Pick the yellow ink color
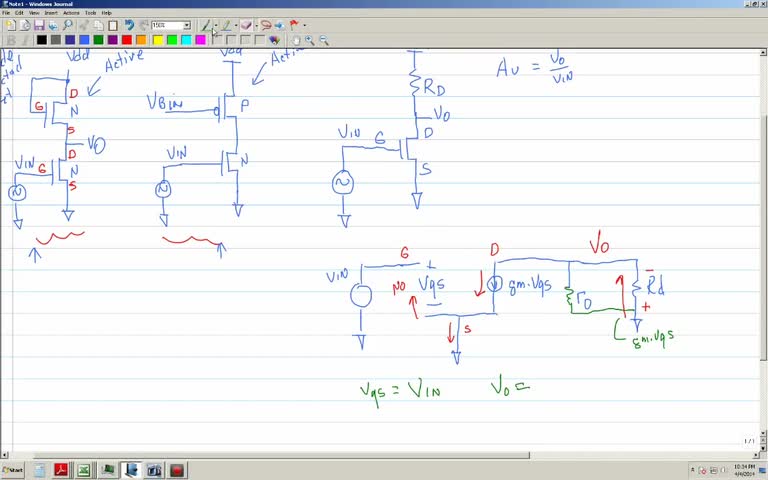Screen dimensions: 768x480 (158, 40)
